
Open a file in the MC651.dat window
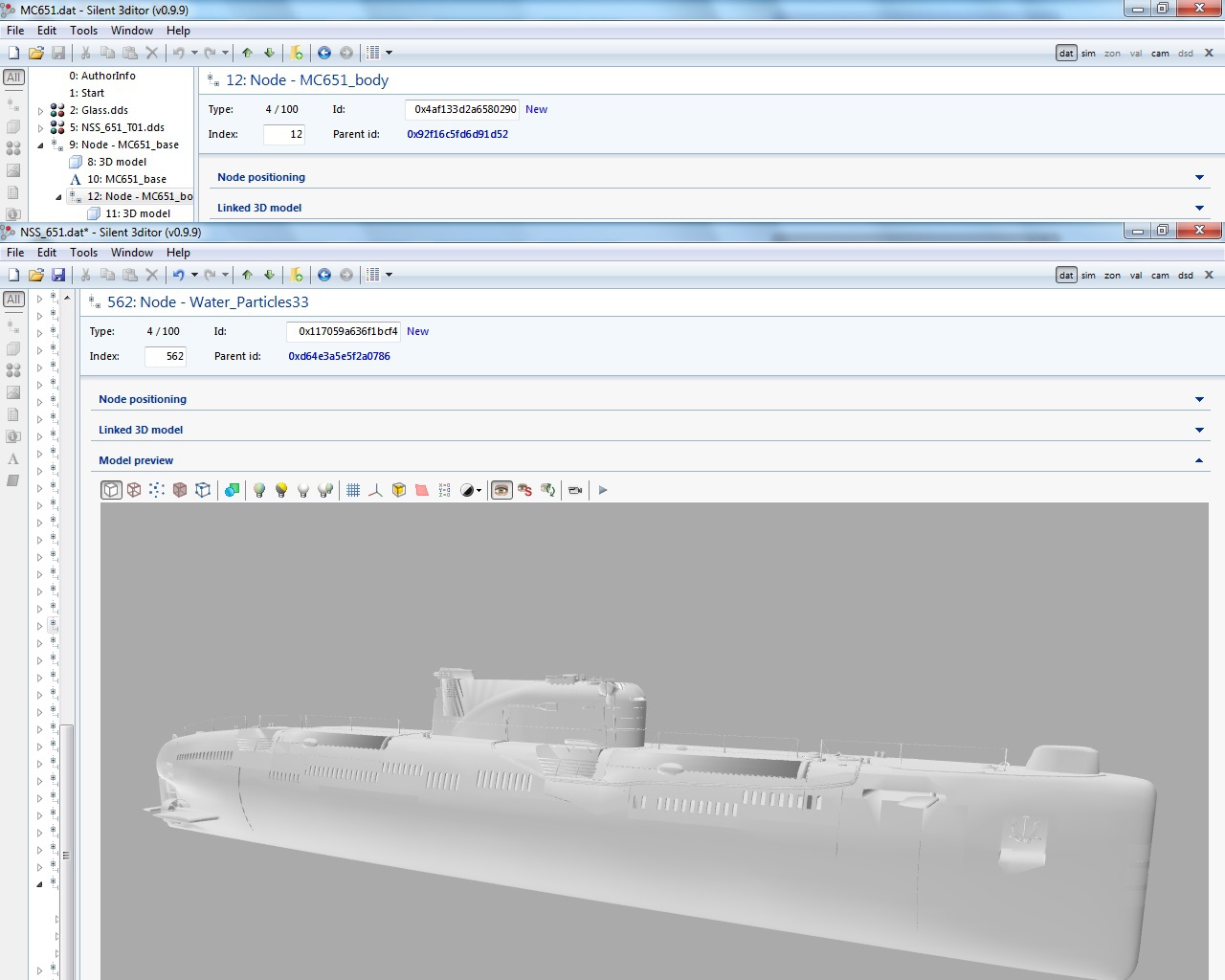36,54
